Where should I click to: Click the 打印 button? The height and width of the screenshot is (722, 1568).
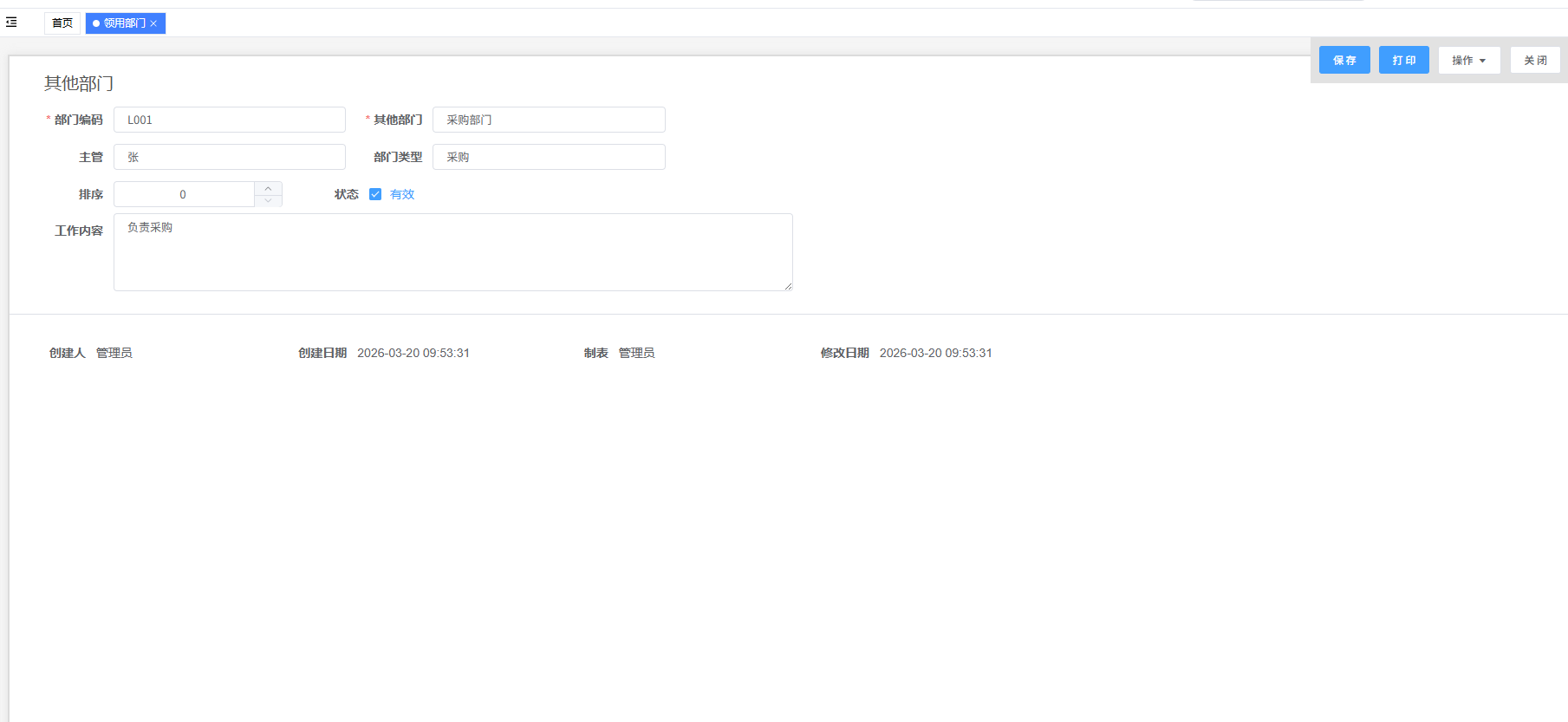(1403, 60)
